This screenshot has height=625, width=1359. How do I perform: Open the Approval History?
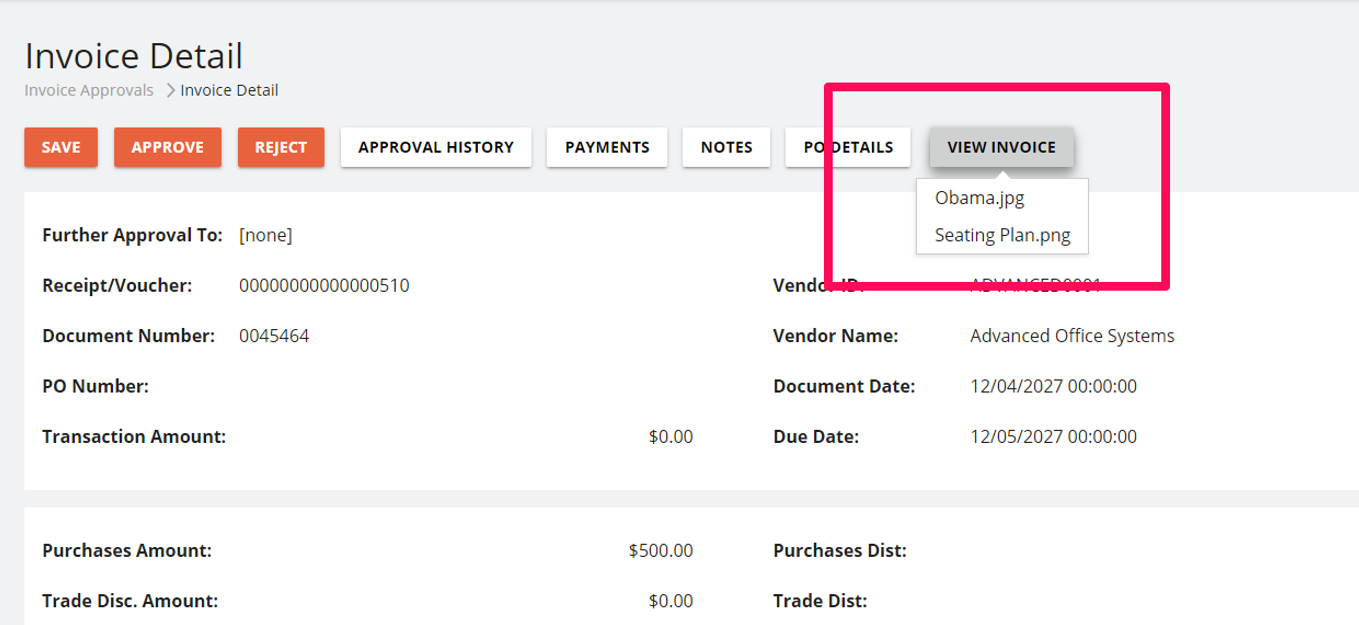click(x=435, y=147)
